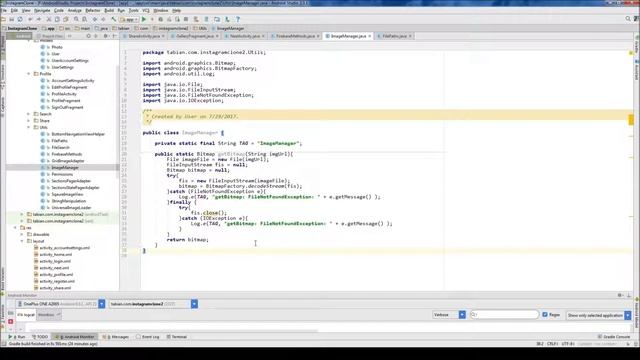Open the Terminal tool window button
640x360 pixels.
tap(177, 337)
